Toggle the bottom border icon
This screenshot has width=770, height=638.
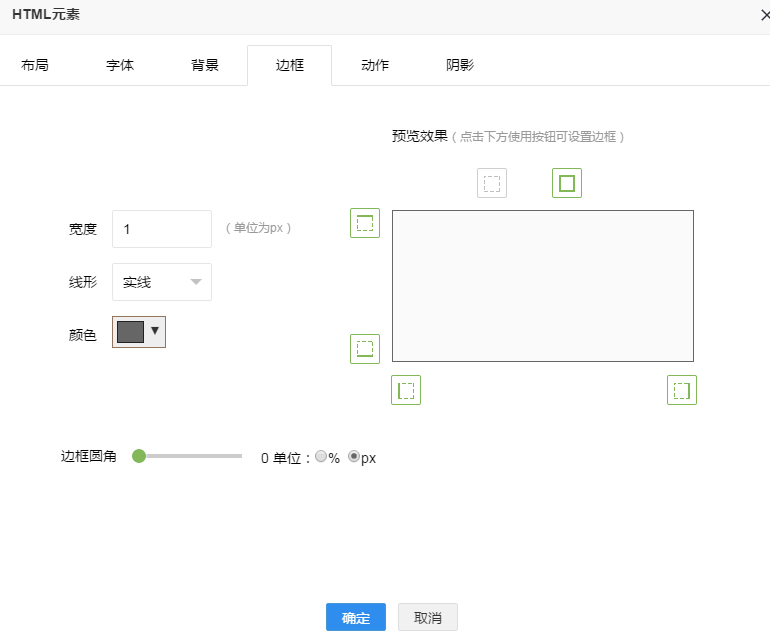[x=365, y=349]
